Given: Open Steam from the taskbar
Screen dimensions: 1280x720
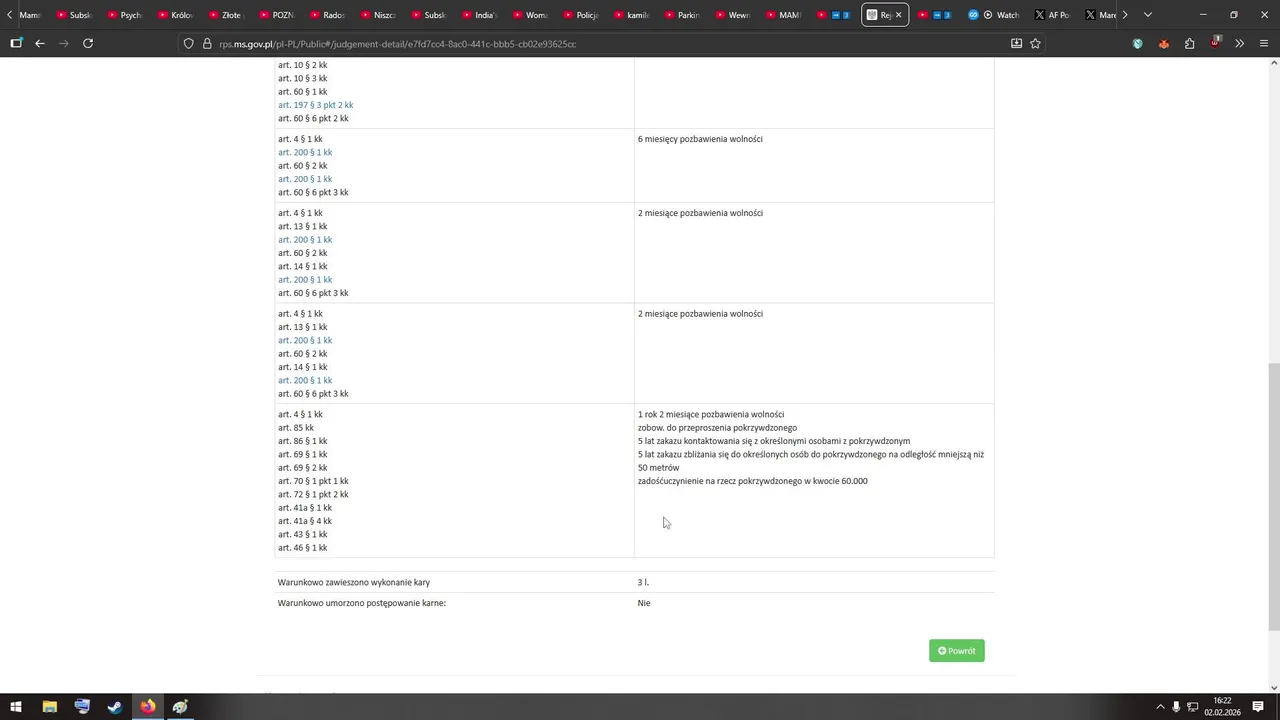Looking at the screenshot, I should [115, 707].
